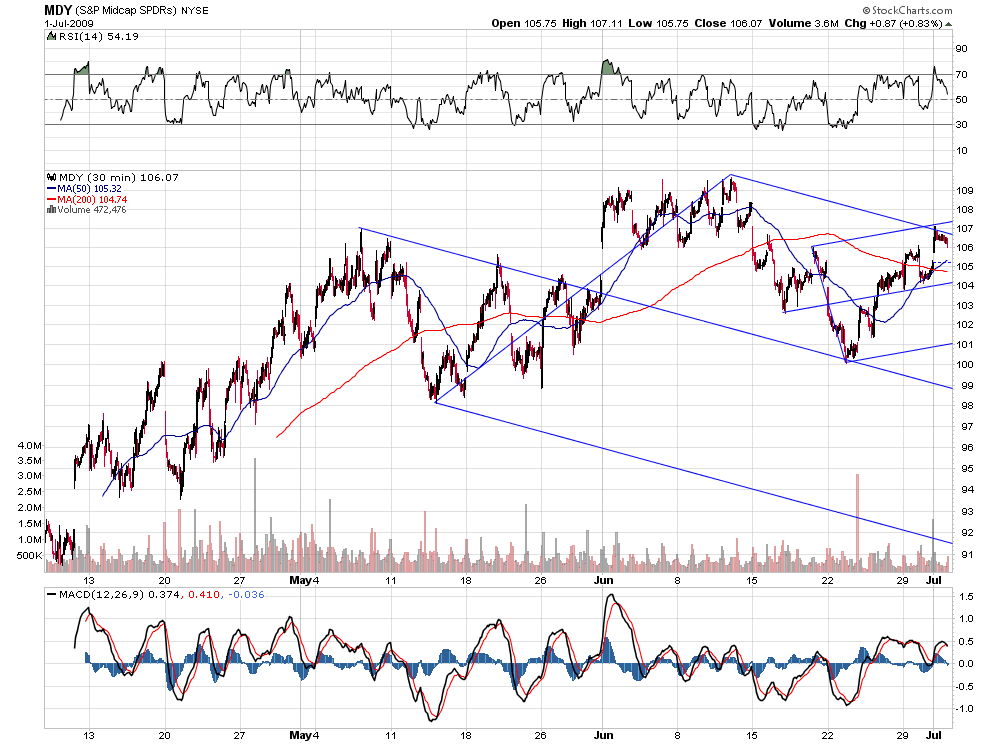Click the "MACD(12,26,9) 0.374" label
990x744 pixels.
(x=119, y=594)
